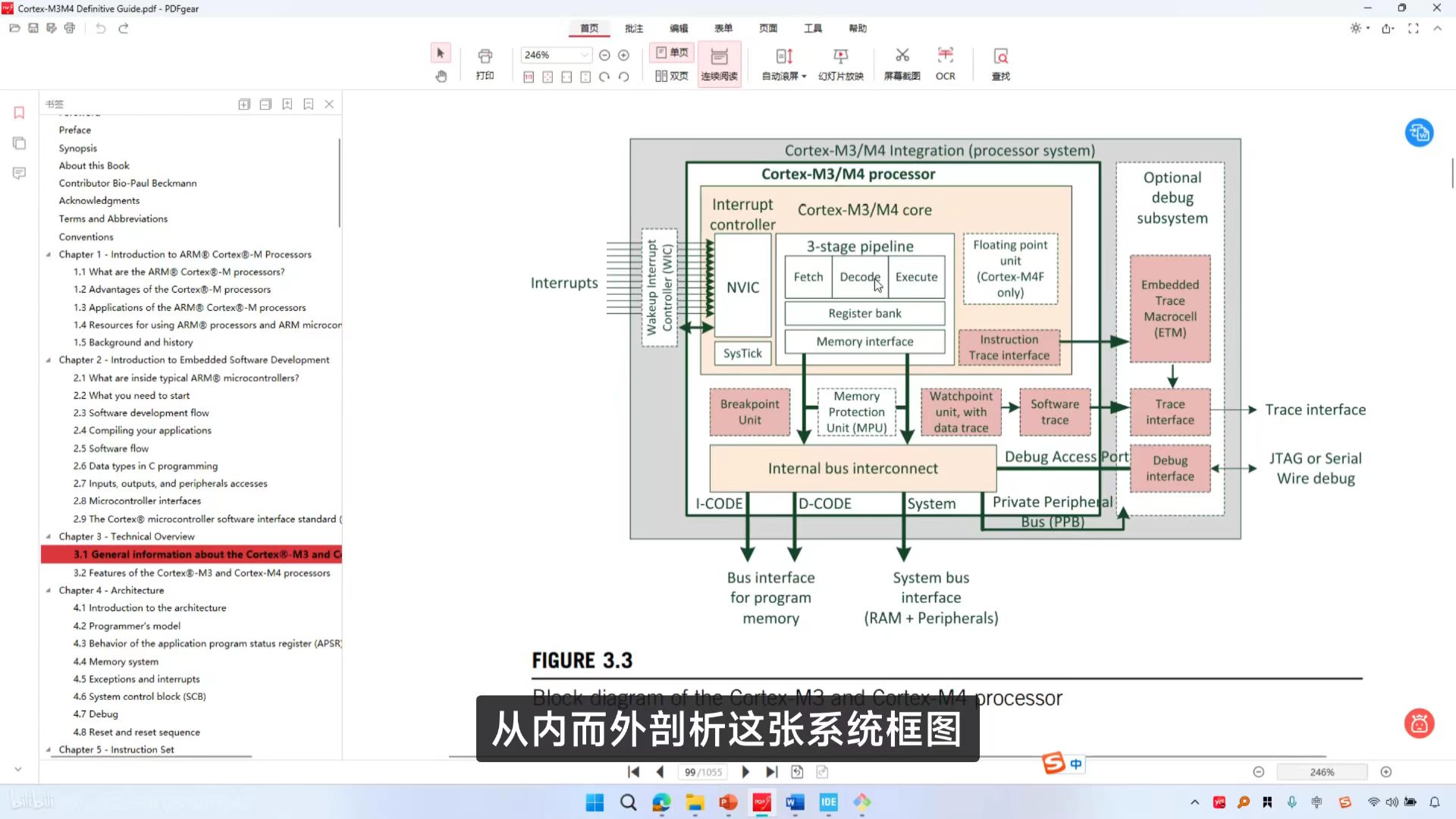Show the annotations sidebar tab
Screen dimensions: 1456x819
(x=19, y=174)
